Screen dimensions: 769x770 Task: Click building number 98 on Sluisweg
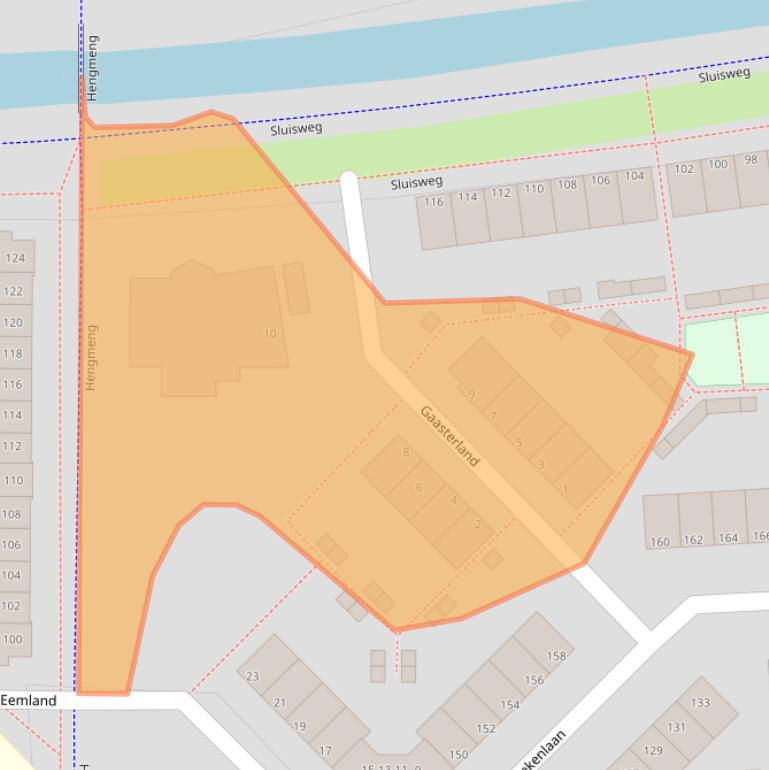point(751,160)
